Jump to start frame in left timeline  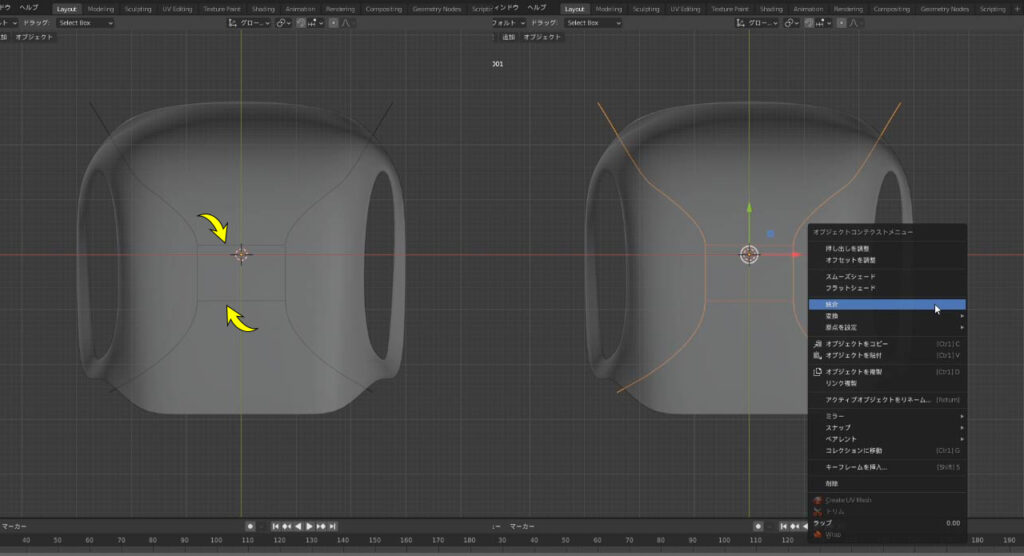(x=276, y=527)
